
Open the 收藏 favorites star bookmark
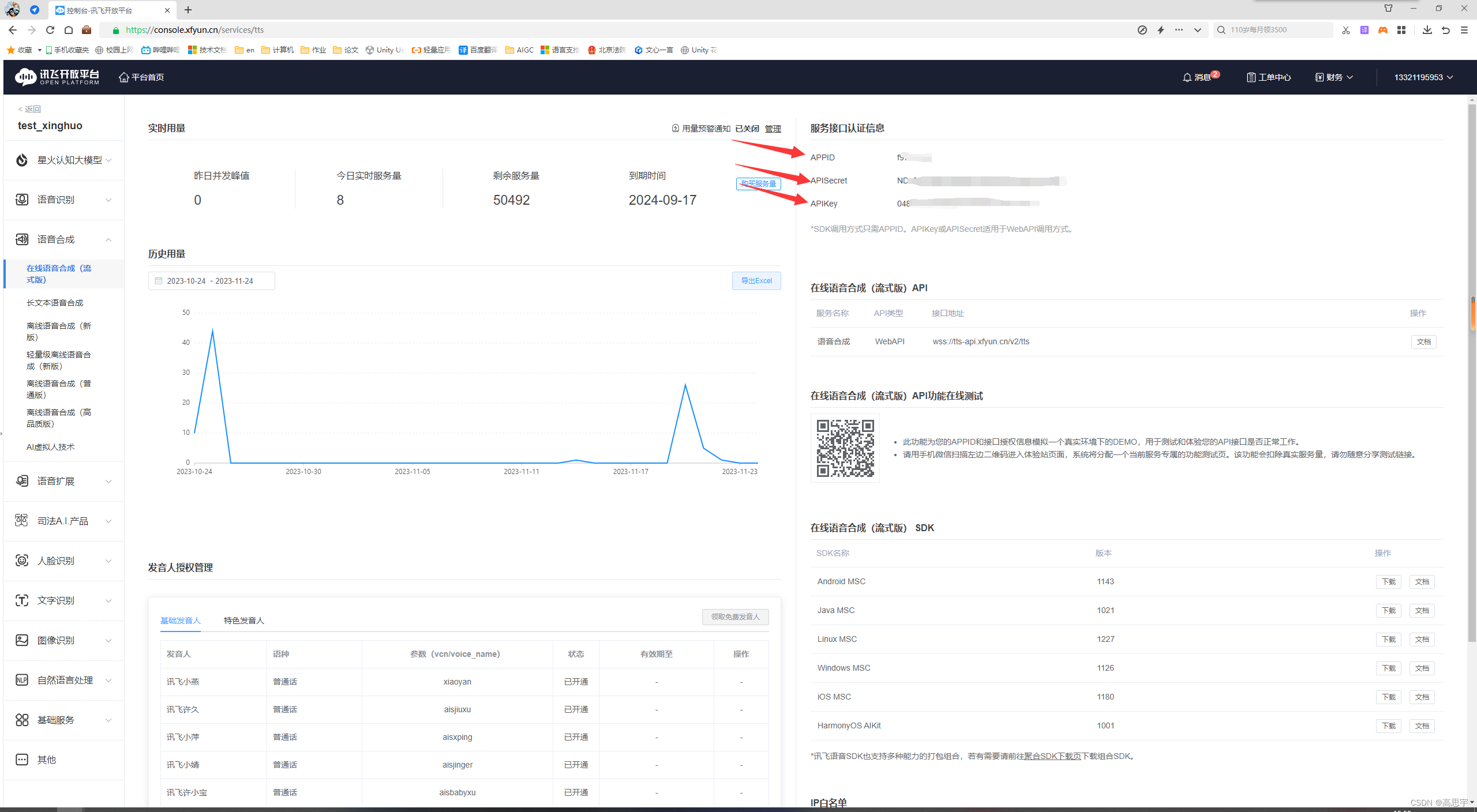(x=20, y=50)
